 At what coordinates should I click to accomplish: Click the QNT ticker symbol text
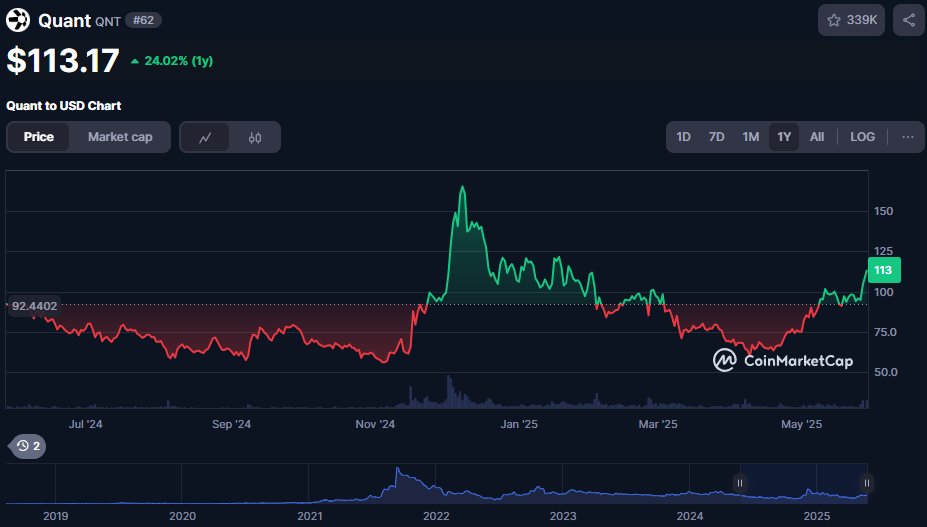[108, 22]
